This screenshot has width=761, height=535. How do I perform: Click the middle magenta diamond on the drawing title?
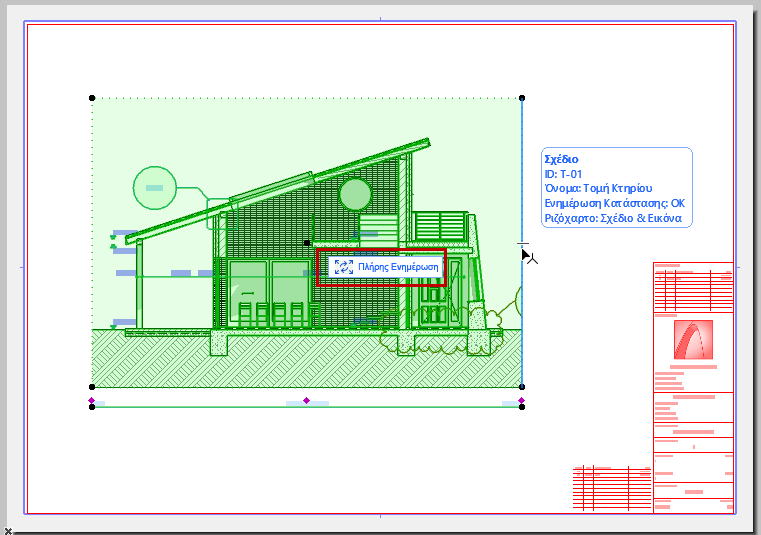point(306,401)
